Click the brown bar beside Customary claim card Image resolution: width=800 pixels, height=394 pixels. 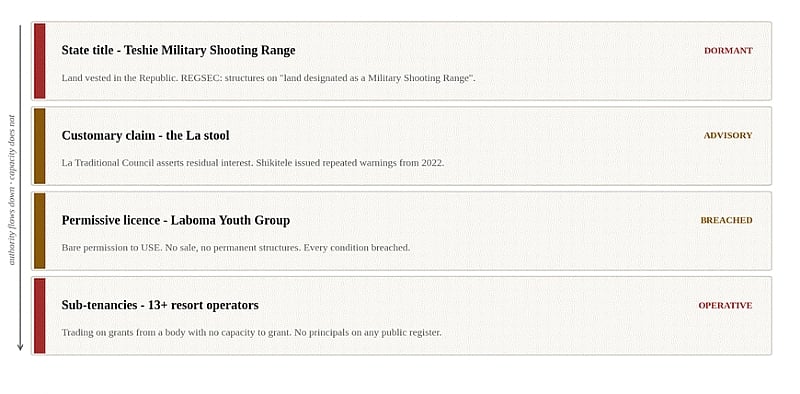(x=39, y=146)
